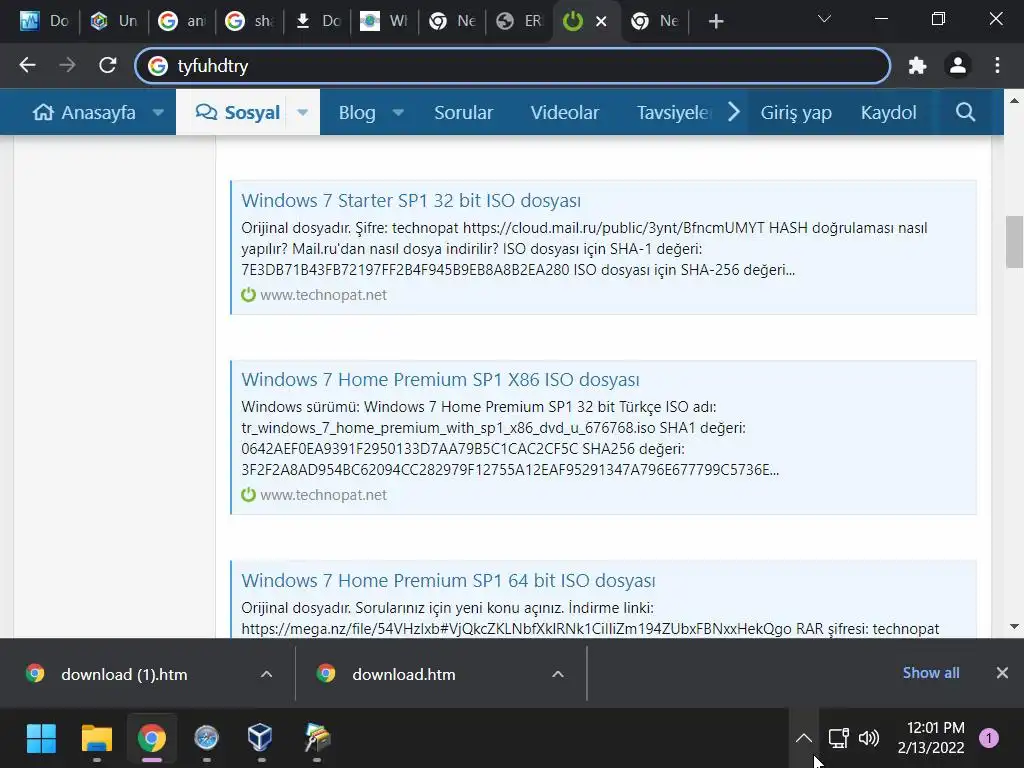Open the clock showing 12:01 PM
This screenshot has height=768, width=1024.
[x=931, y=738]
